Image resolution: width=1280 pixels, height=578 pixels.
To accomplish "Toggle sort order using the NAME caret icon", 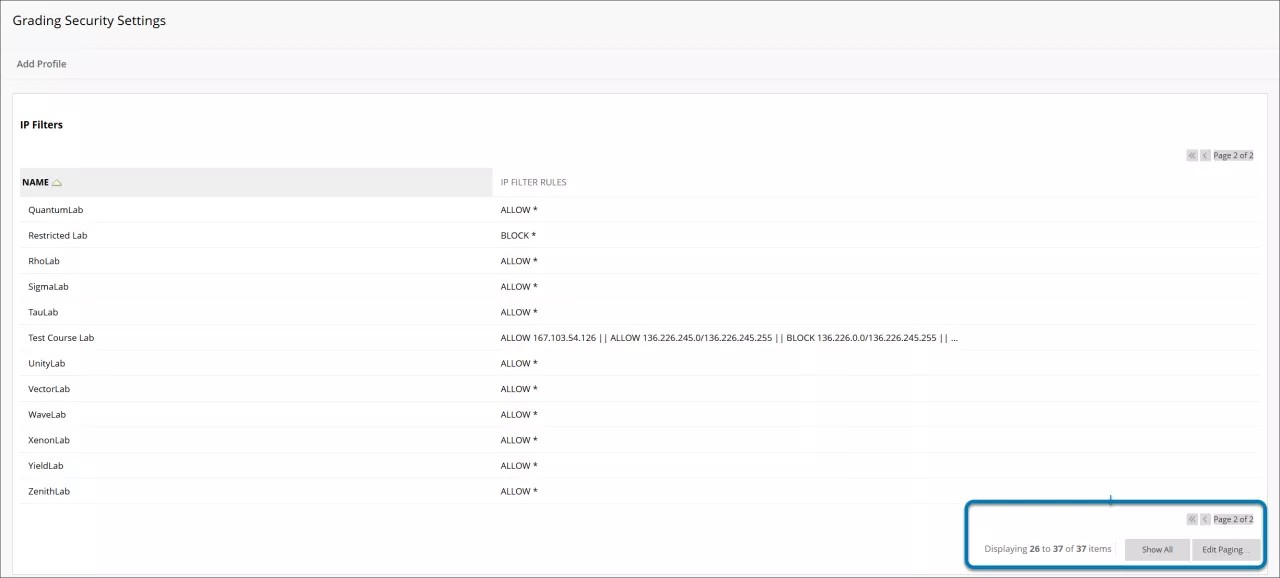I will (x=58, y=181).
